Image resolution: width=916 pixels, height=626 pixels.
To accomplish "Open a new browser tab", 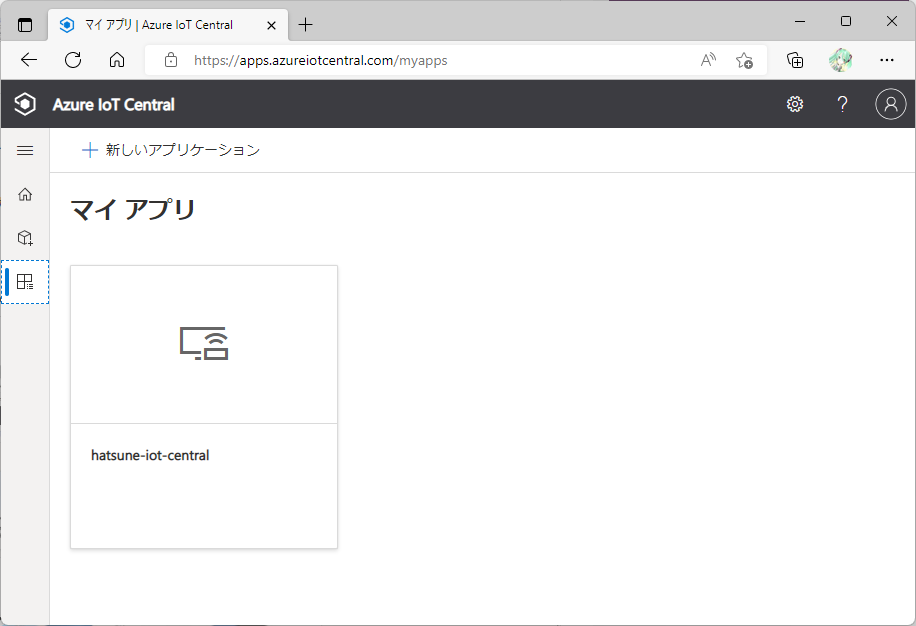I will coord(306,25).
